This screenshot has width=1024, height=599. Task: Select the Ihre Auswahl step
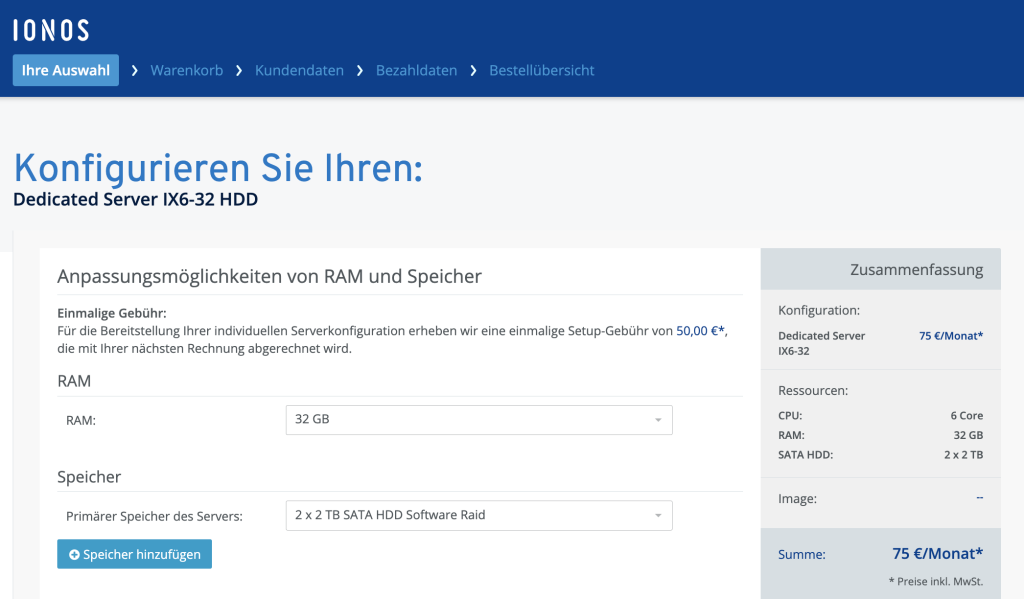(x=65, y=70)
